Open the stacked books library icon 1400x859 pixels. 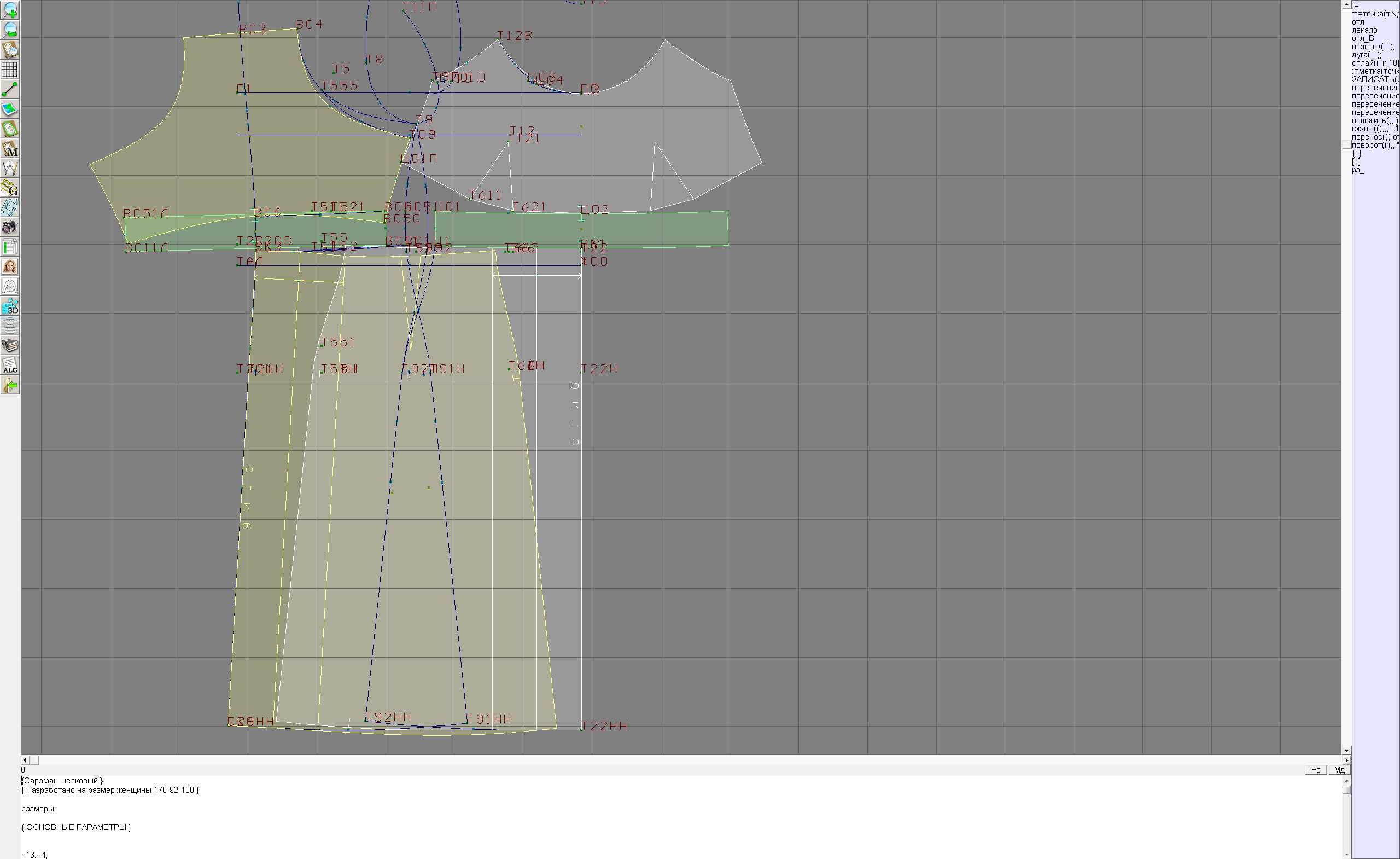[10, 346]
